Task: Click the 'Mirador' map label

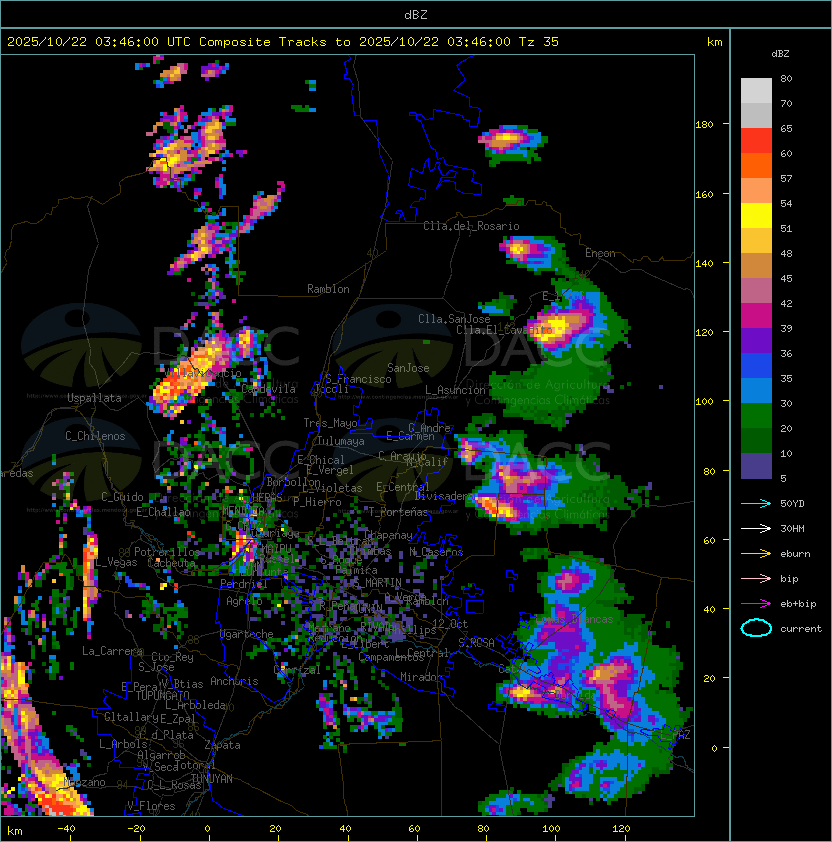Action: pos(422,677)
